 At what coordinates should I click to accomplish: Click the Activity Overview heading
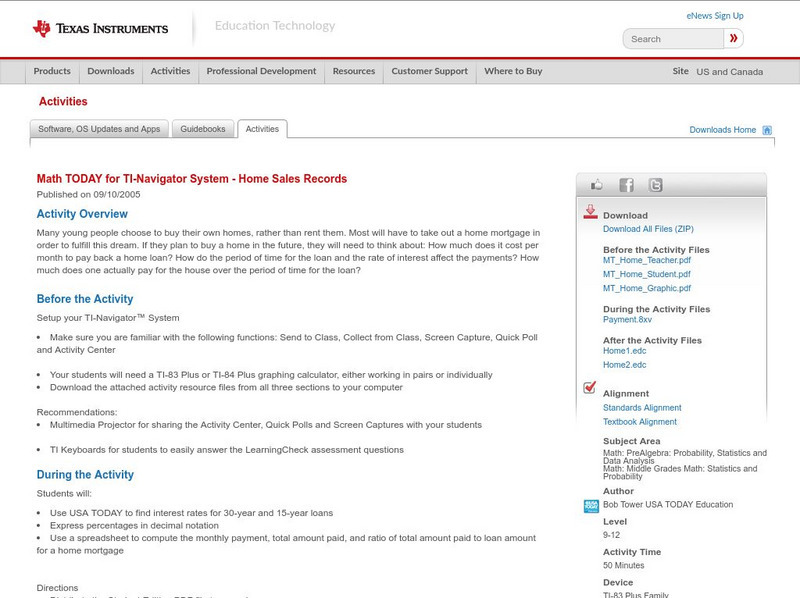click(x=82, y=214)
